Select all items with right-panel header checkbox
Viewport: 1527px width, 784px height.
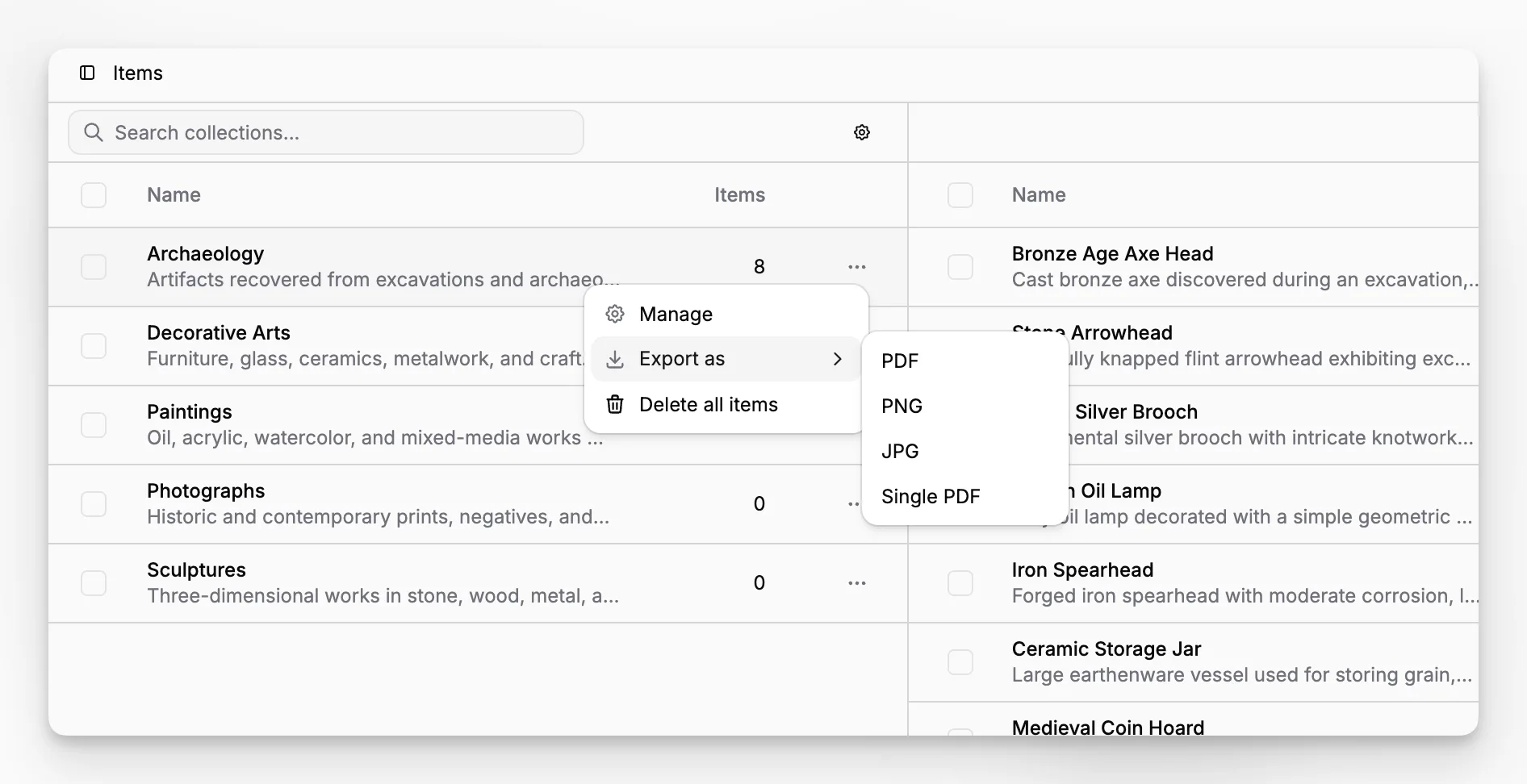(x=960, y=195)
